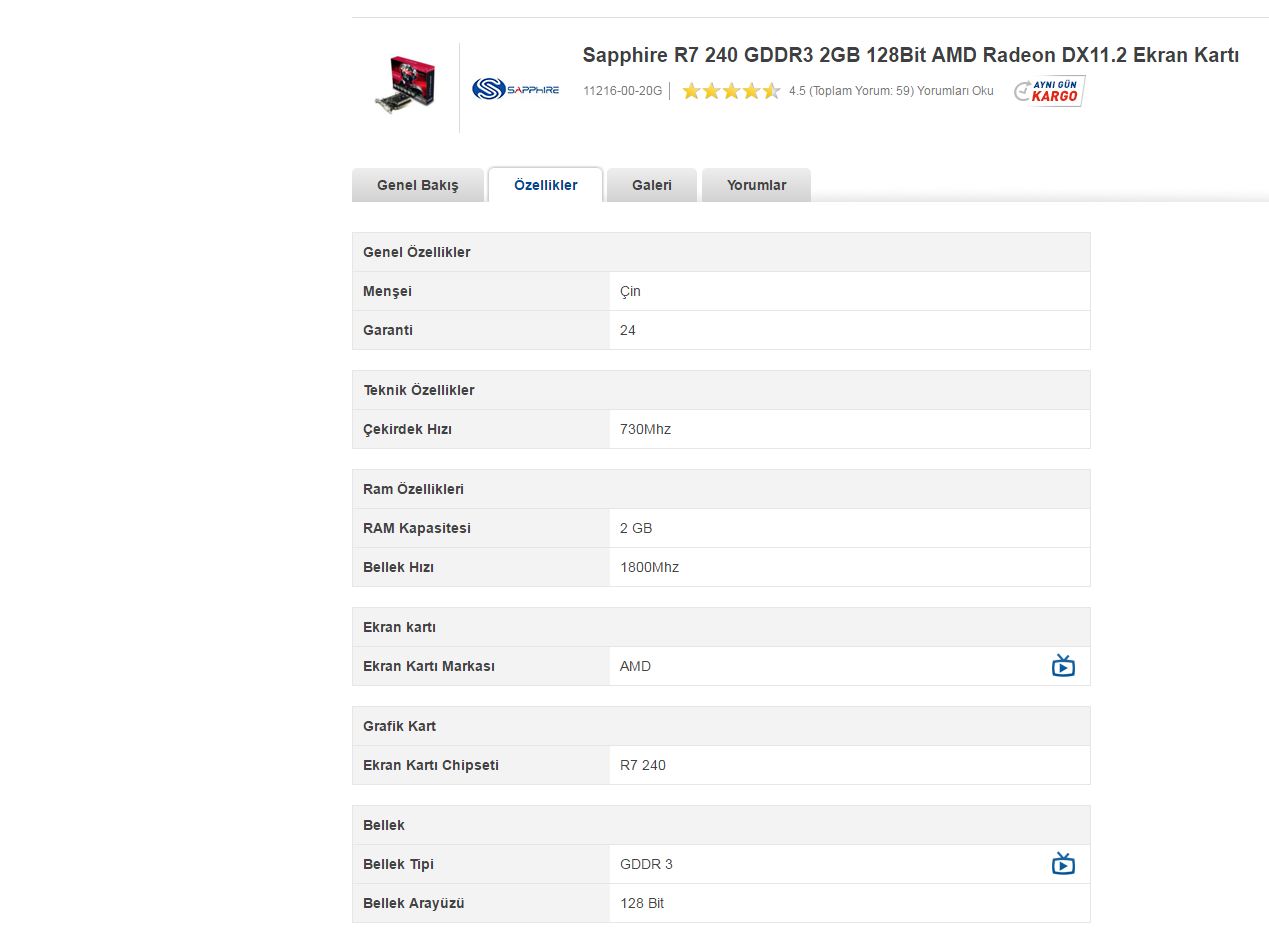Select the chipset value R7 240
This screenshot has width=1269, height=940.
643,765
